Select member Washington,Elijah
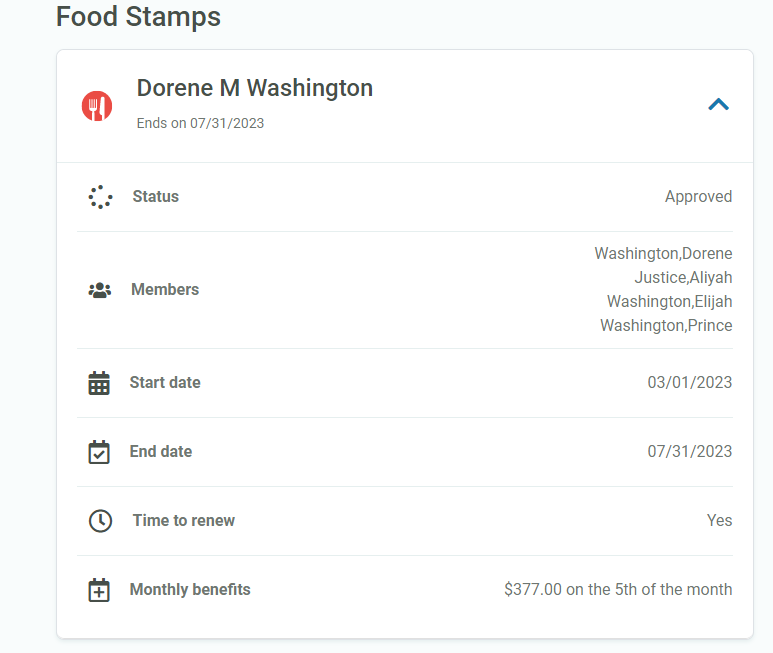This screenshot has width=773, height=653. 669,301
